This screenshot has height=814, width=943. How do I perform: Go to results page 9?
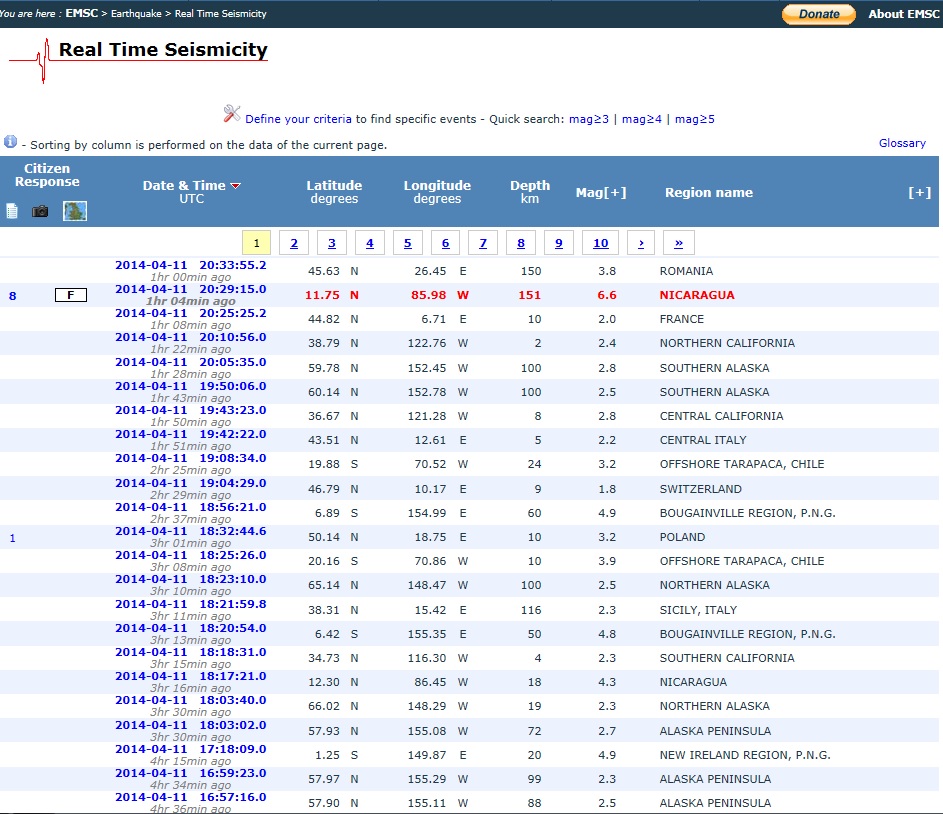click(x=559, y=243)
